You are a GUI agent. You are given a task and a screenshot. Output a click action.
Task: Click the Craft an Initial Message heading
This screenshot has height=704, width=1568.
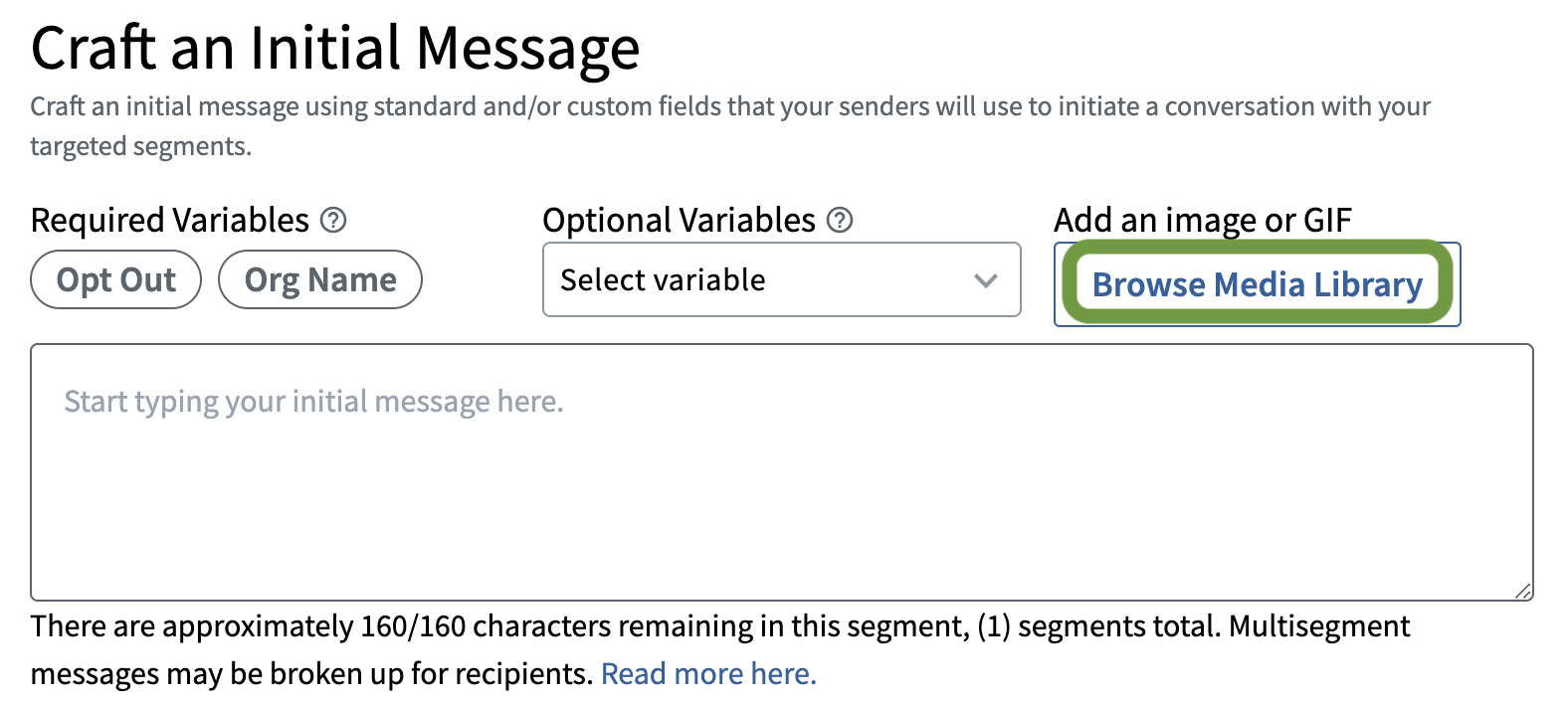click(x=334, y=48)
